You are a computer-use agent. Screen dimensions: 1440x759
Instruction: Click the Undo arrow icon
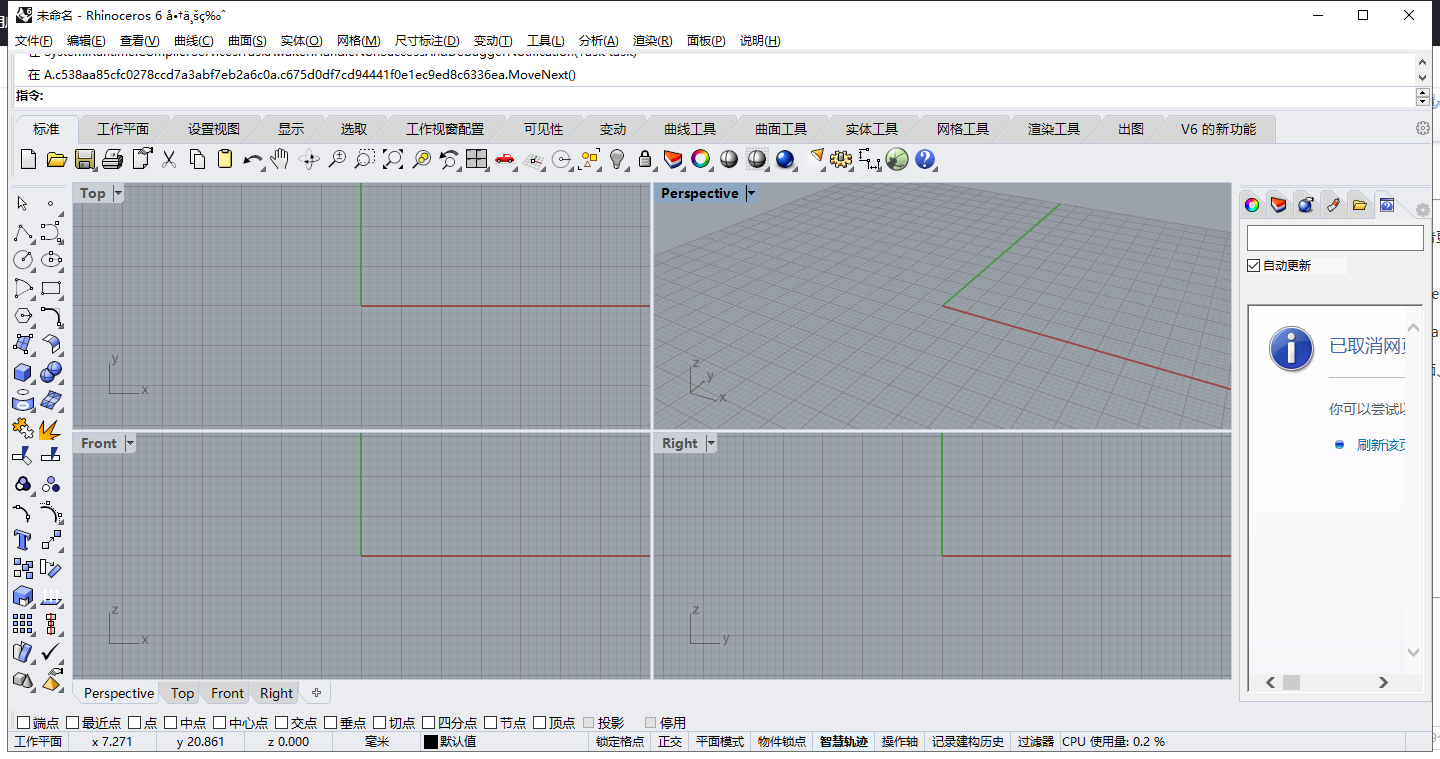(253, 159)
